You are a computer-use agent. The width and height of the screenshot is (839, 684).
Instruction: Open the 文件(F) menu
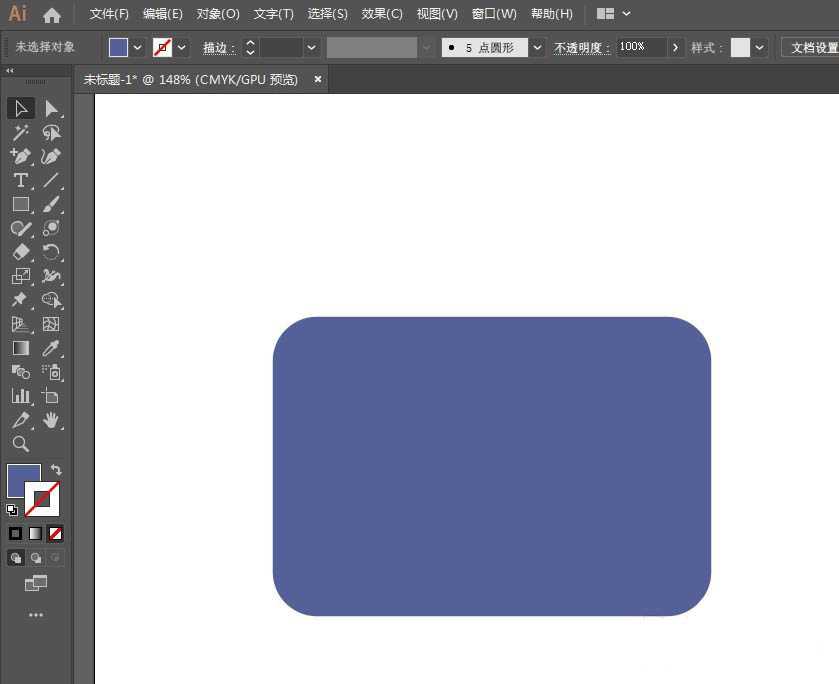109,14
